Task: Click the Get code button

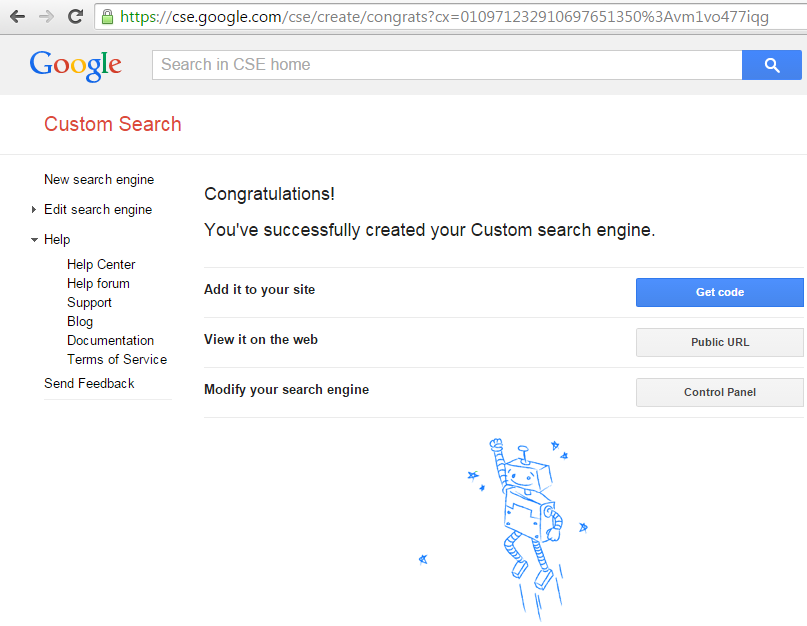Action: (x=720, y=292)
